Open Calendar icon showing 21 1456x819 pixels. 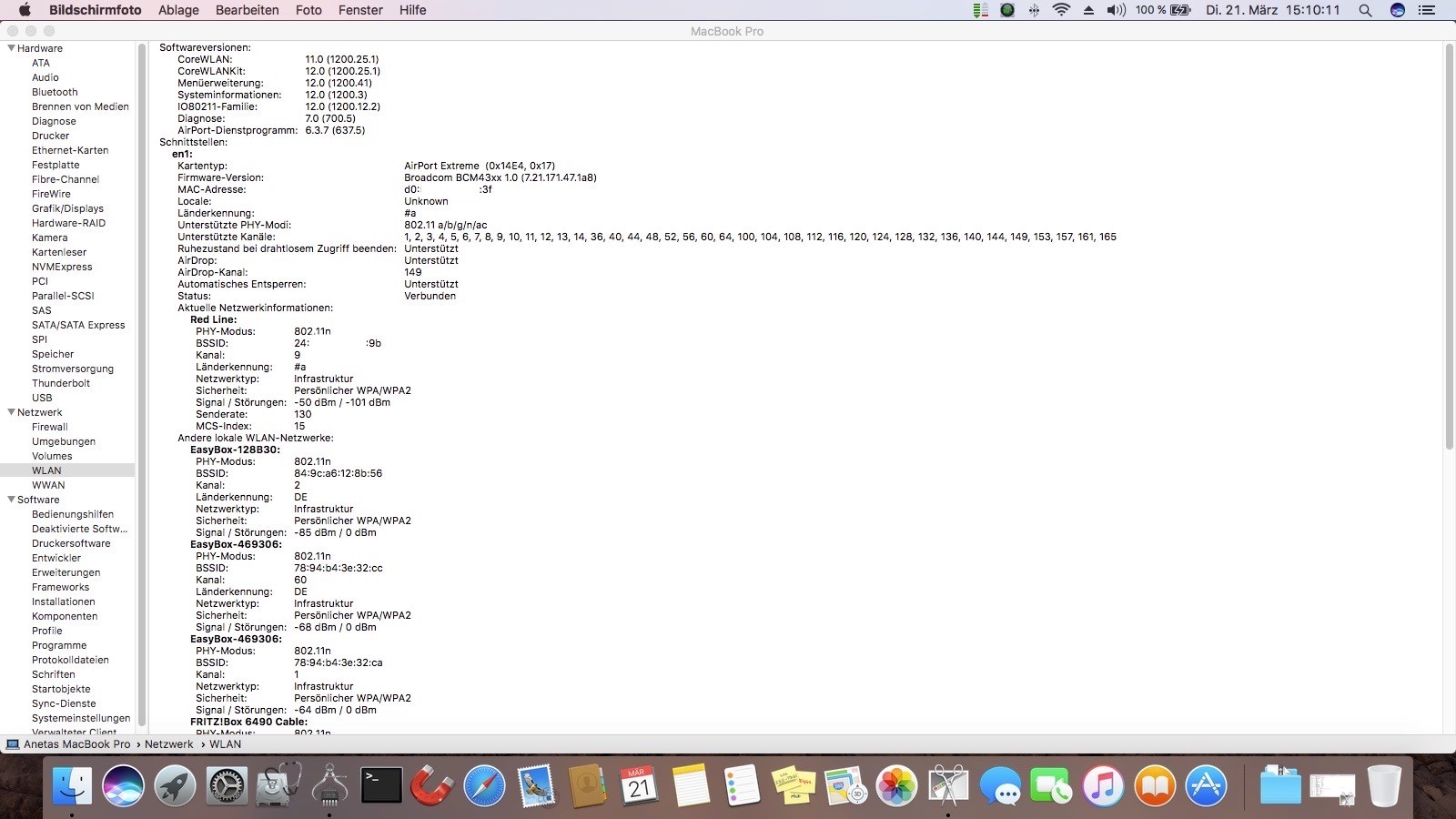(639, 784)
